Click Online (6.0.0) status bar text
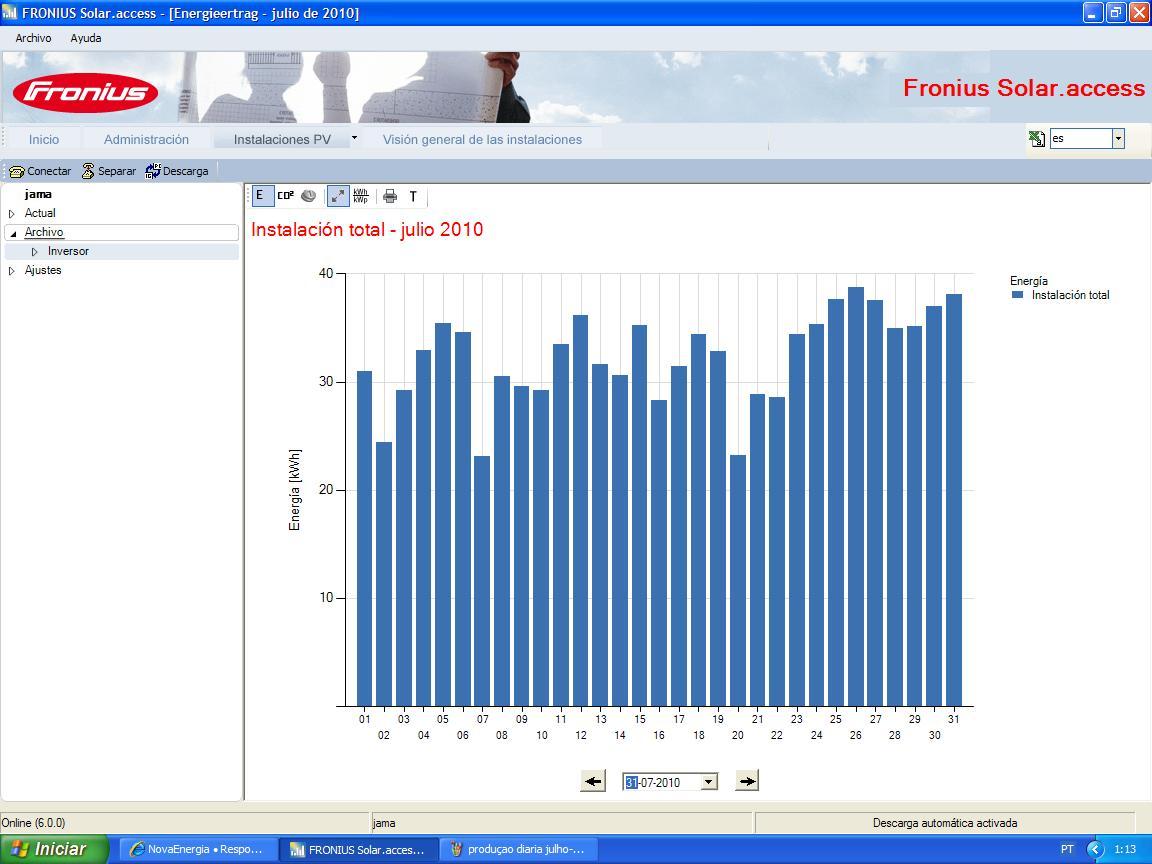The width and height of the screenshot is (1152, 864). 33,823
